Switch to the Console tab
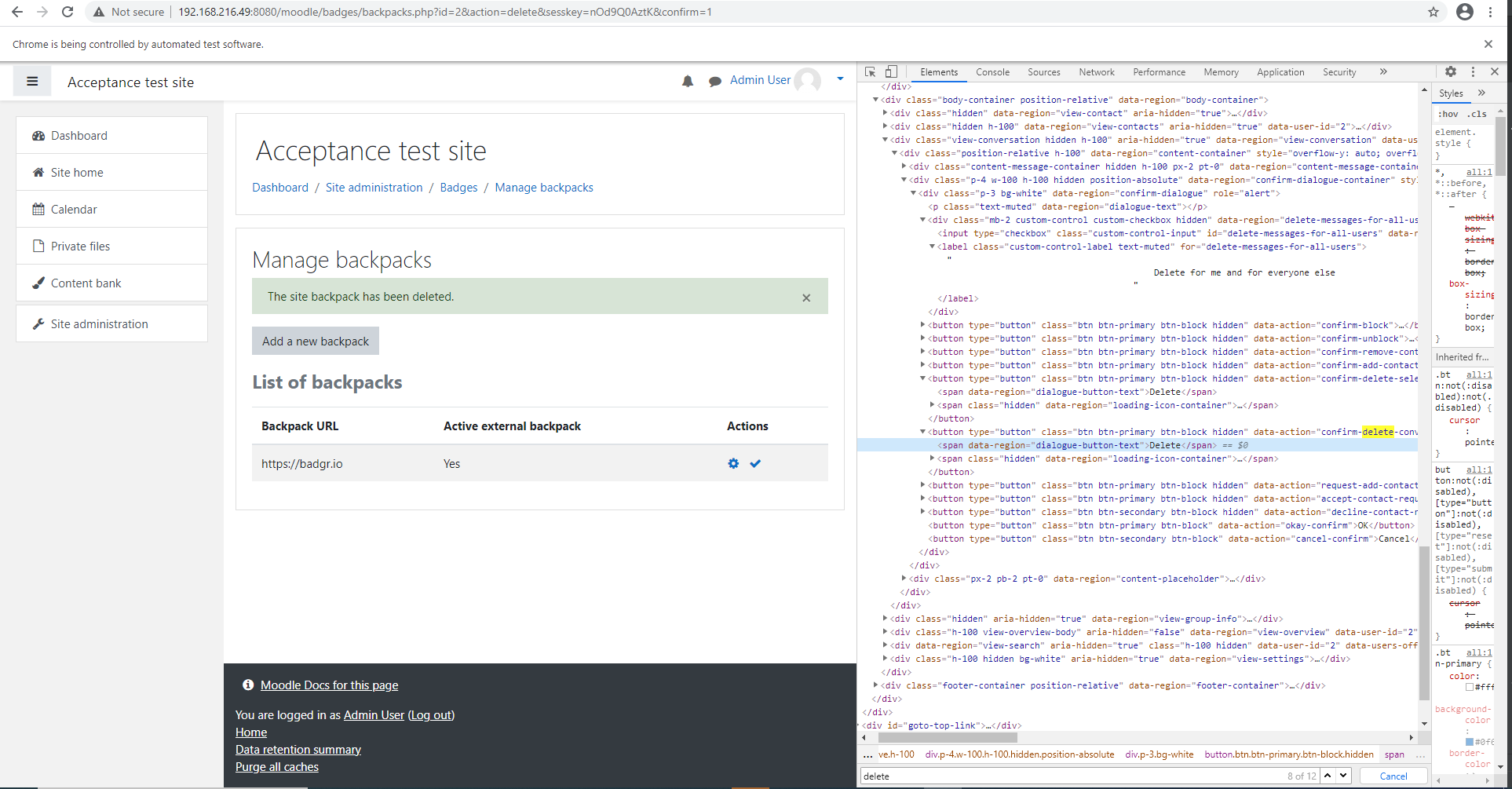 [x=992, y=71]
